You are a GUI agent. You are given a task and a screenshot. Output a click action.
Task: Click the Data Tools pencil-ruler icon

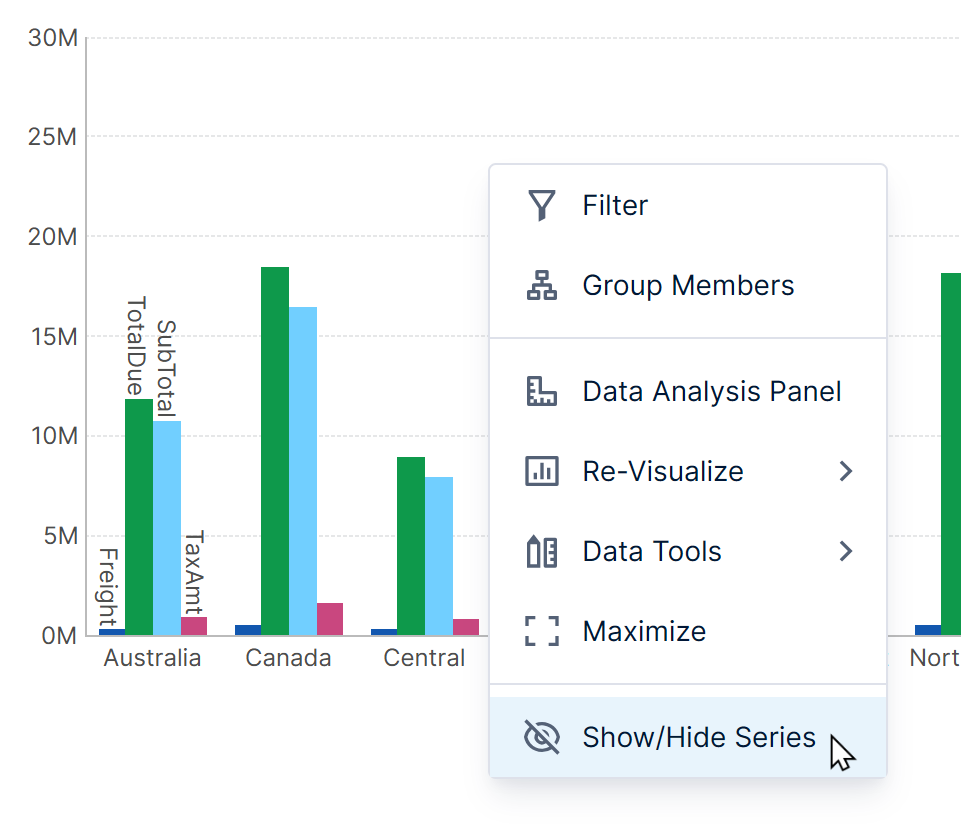pos(541,552)
